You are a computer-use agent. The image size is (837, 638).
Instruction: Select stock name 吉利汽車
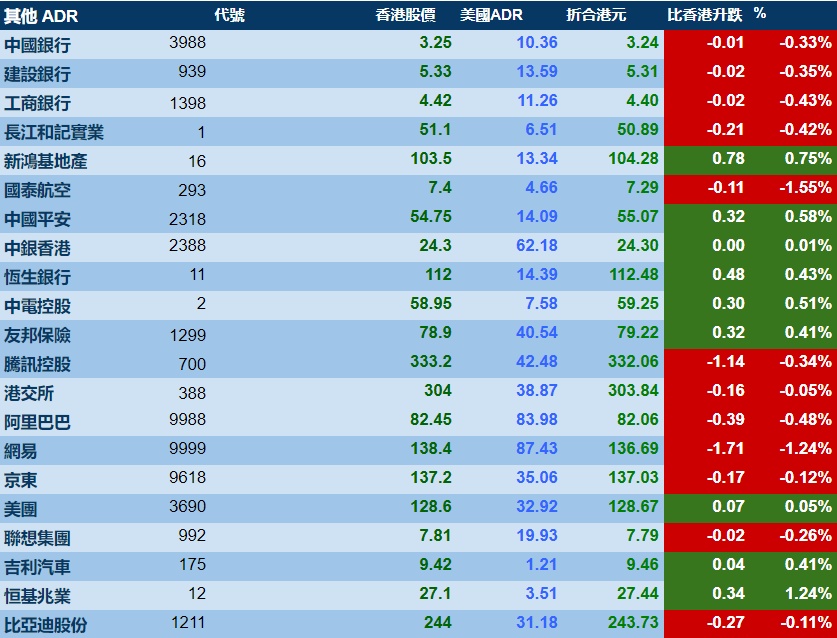coord(37,567)
